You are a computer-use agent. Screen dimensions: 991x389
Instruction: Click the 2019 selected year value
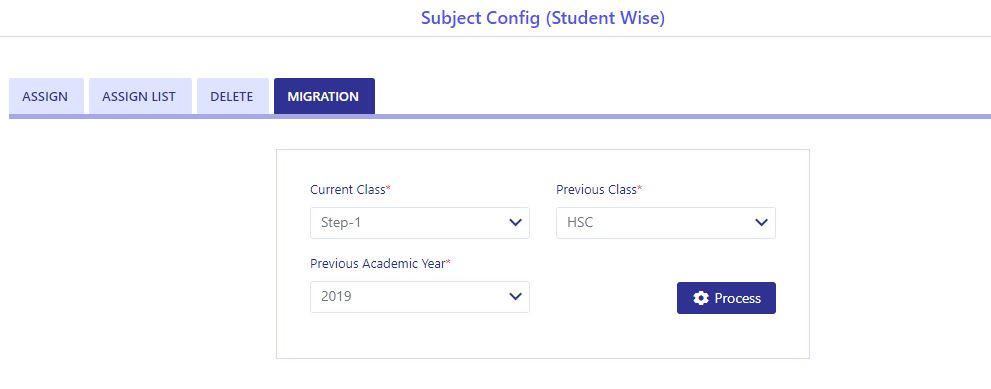coord(336,297)
